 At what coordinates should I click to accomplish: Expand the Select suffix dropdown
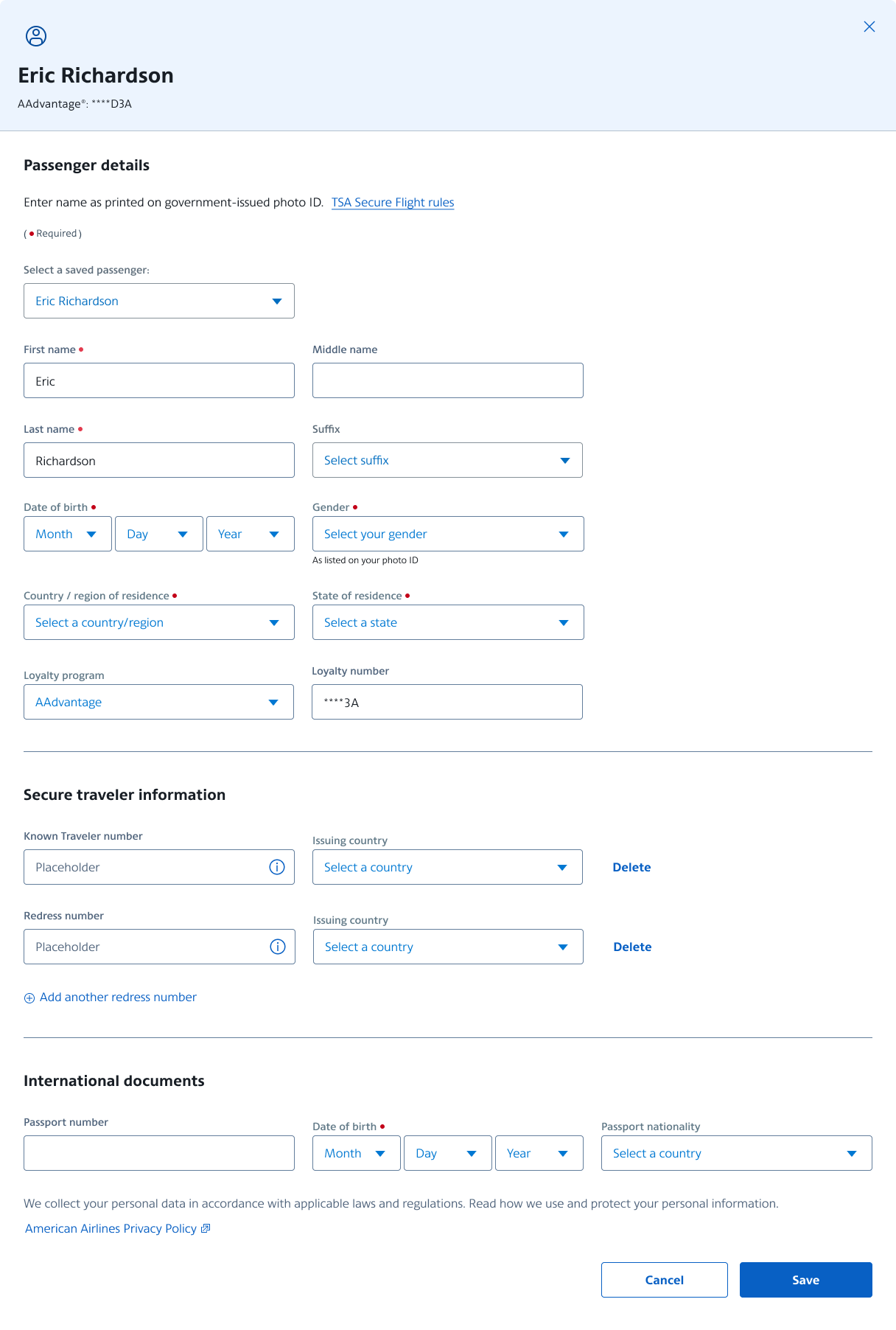[447, 460]
